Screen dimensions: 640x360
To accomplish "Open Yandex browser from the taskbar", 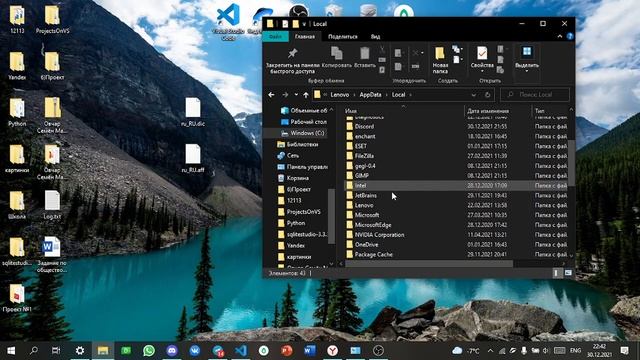I will click(332, 351).
